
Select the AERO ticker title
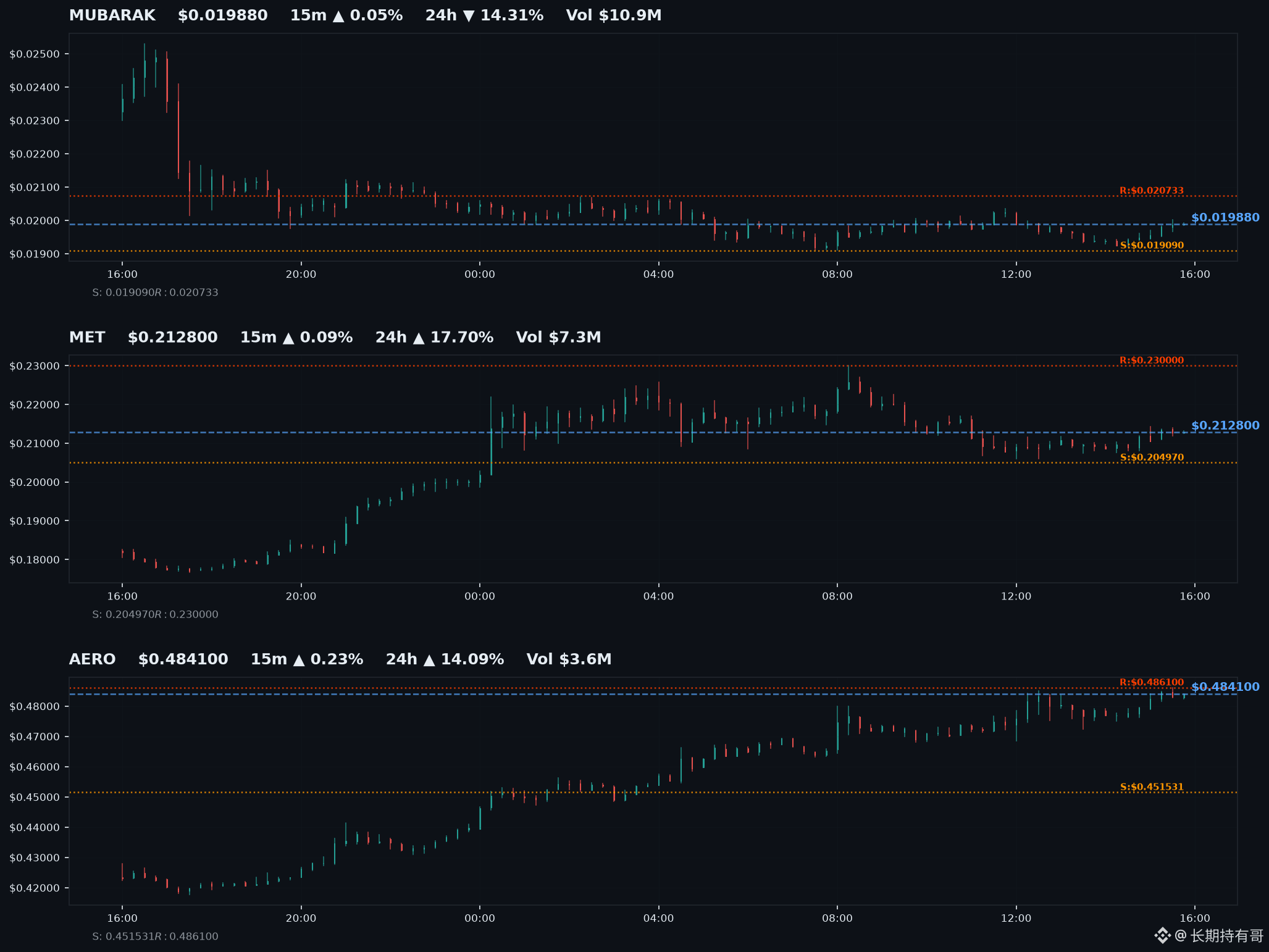coord(93,659)
